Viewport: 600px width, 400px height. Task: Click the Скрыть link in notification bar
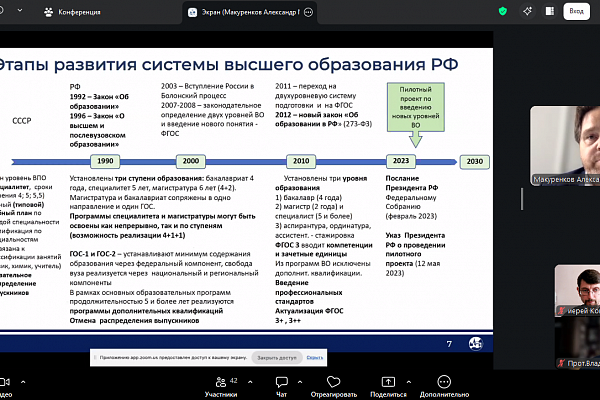(x=315, y=358)
